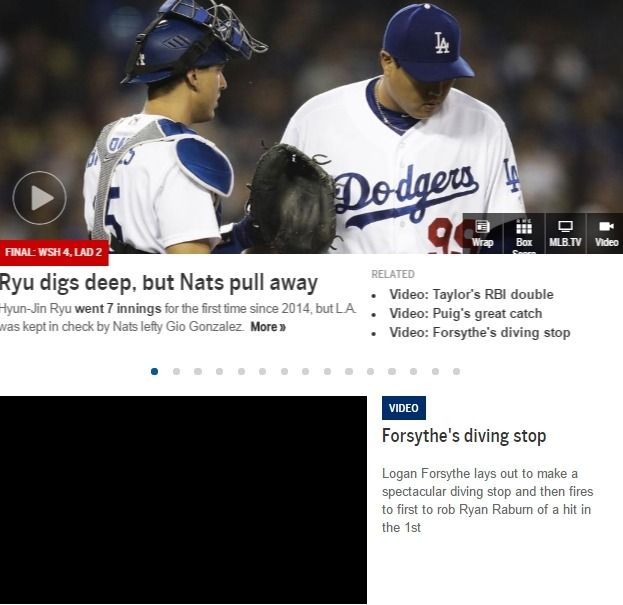623x605 pixels.
Task: Click the blue VIDEO label tag
Action: point(404,408)
